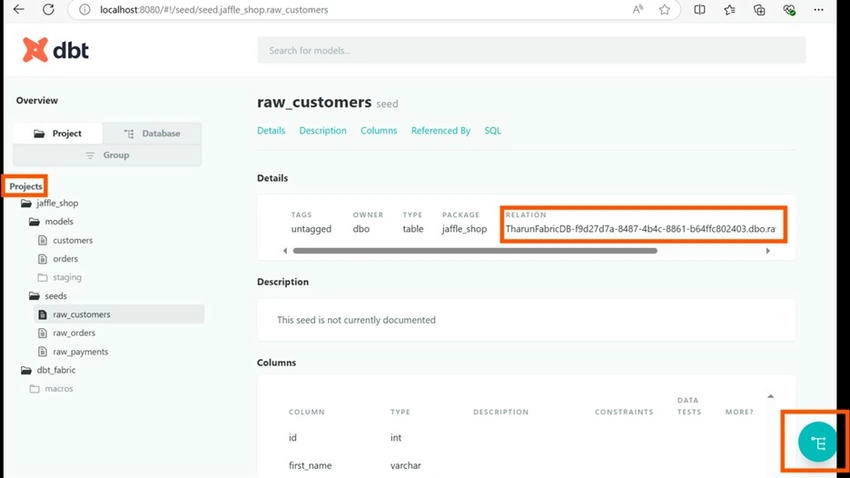Expand the macros folder
The width and height of the screenshot is (850, 478).
click(x=59, y=389)
